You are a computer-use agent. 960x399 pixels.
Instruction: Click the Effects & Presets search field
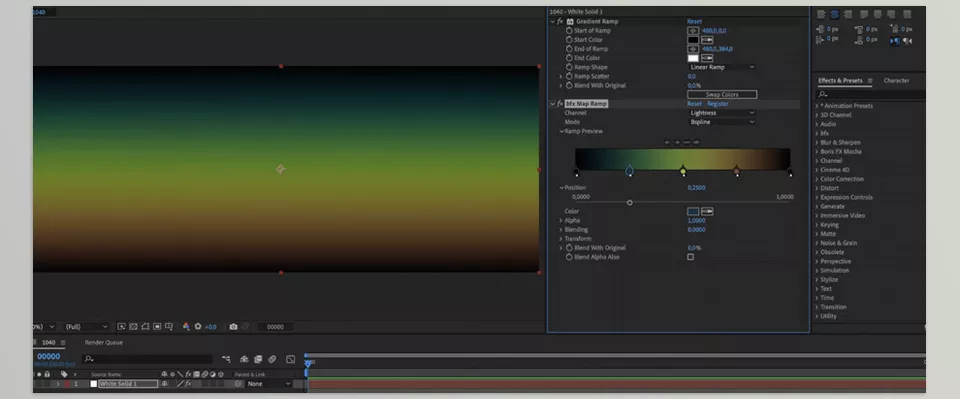[871, 94]
